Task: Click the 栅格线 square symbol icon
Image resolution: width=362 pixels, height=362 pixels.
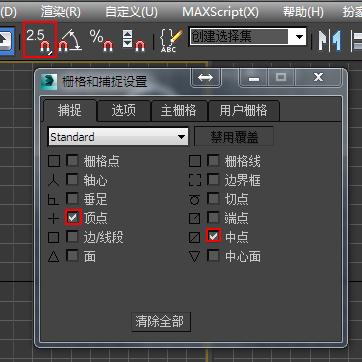Action: (x=195, y=161)
